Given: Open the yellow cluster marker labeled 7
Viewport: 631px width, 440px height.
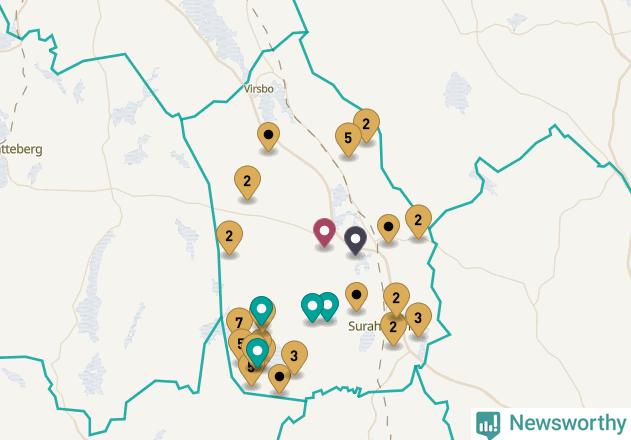Looking at the screenshot, I should click(x=239, y=322).
